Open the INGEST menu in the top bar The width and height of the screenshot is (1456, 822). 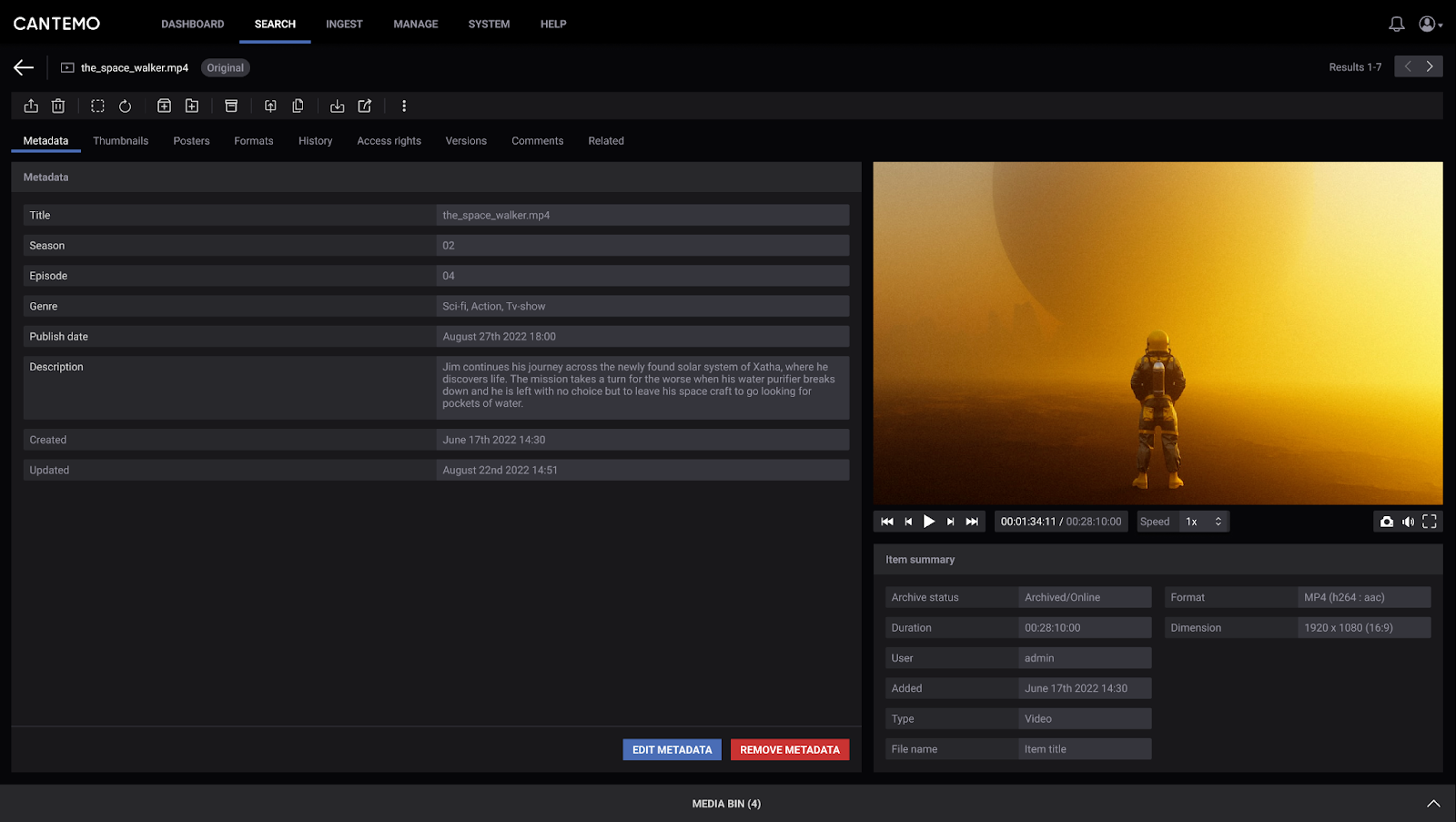coord(344,24)
